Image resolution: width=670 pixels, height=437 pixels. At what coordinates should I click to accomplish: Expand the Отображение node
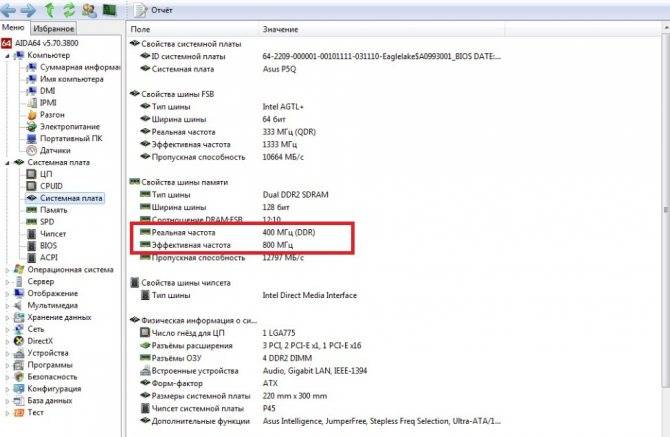click(7, 294)
